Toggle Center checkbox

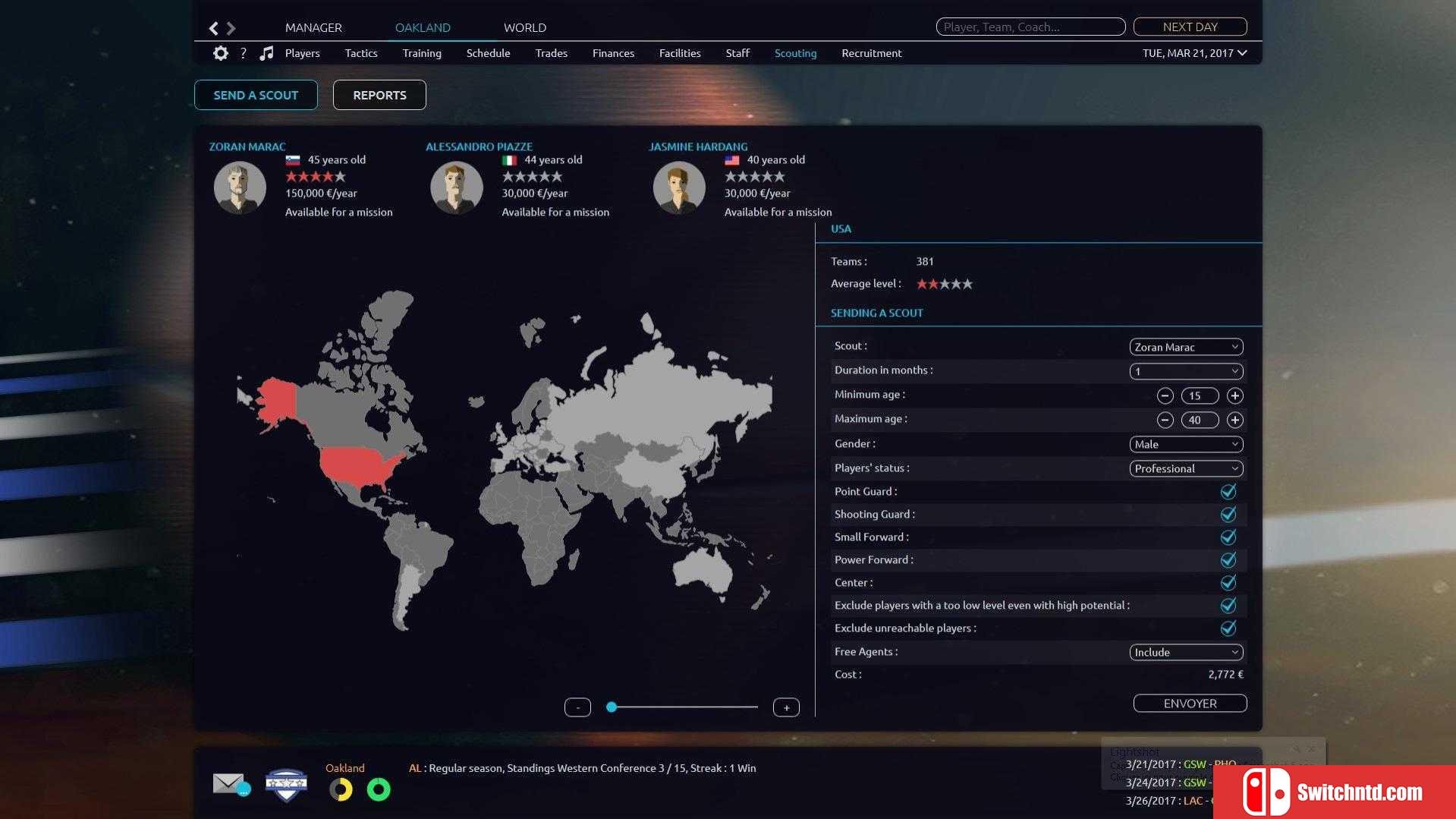(x=1228, y=583)
